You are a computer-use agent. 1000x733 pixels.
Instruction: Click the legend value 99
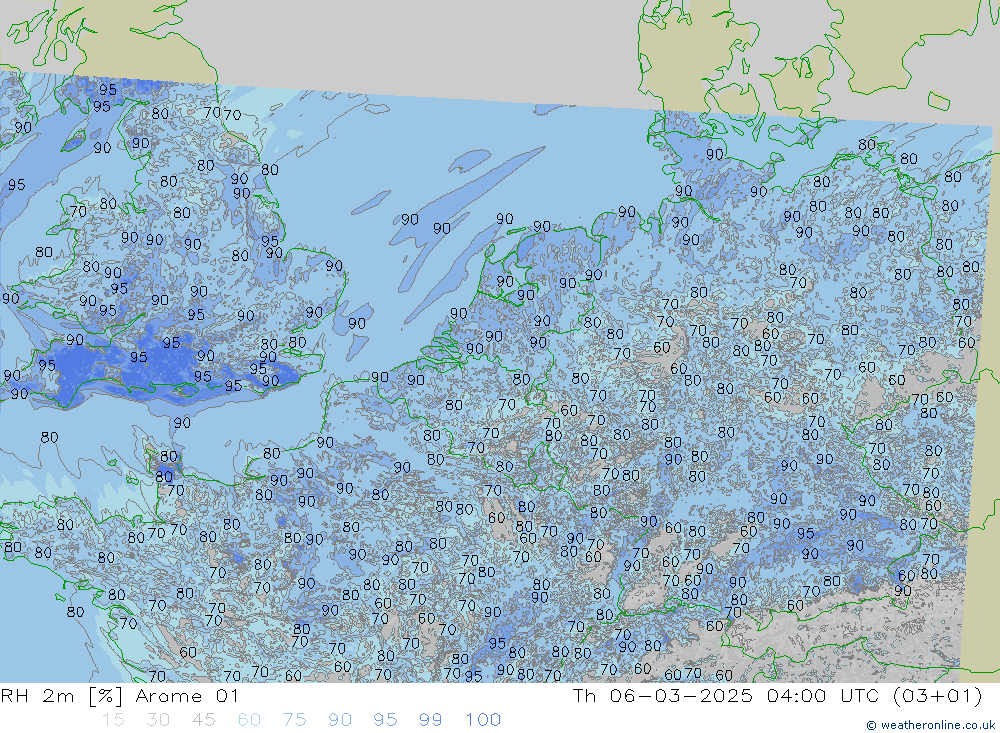tap(430, 720)
